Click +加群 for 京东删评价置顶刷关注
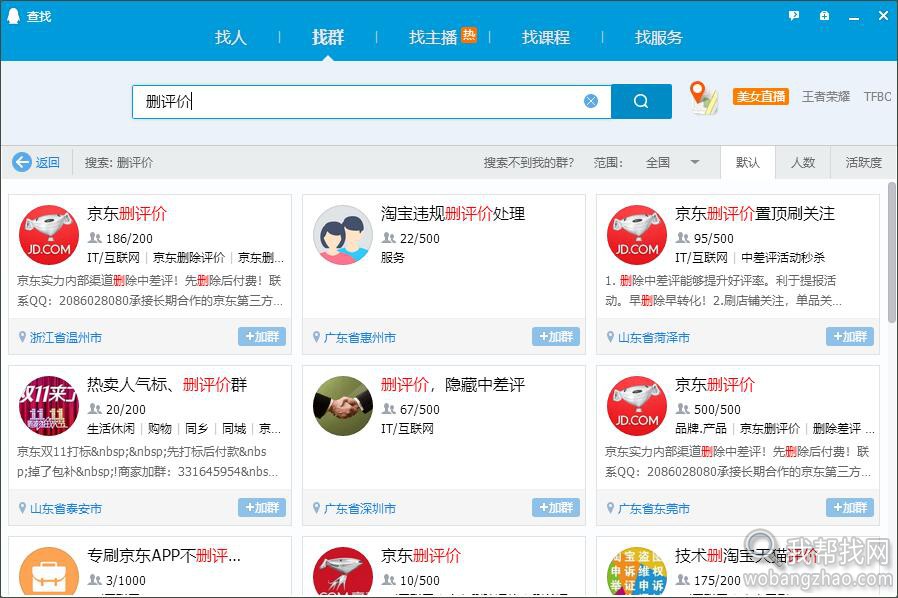Viewport: 898px width, 598px height. click(850, 336)
